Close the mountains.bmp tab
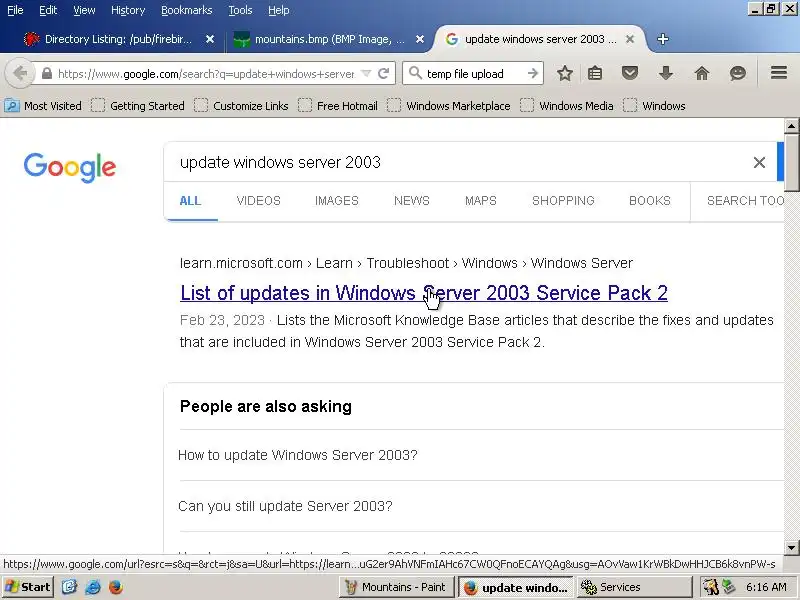Screen dimensions: 800x600 (419, 39)
